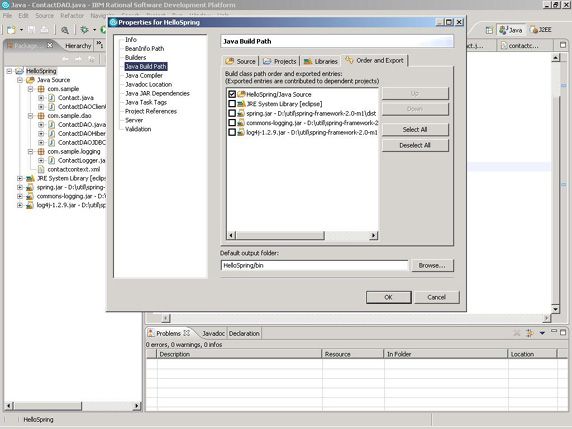This screenshot has height=429, width=572.
Task: Expand JRE System Library in Package Explorer
Action: pyautogui.click(x=20, y=178)
